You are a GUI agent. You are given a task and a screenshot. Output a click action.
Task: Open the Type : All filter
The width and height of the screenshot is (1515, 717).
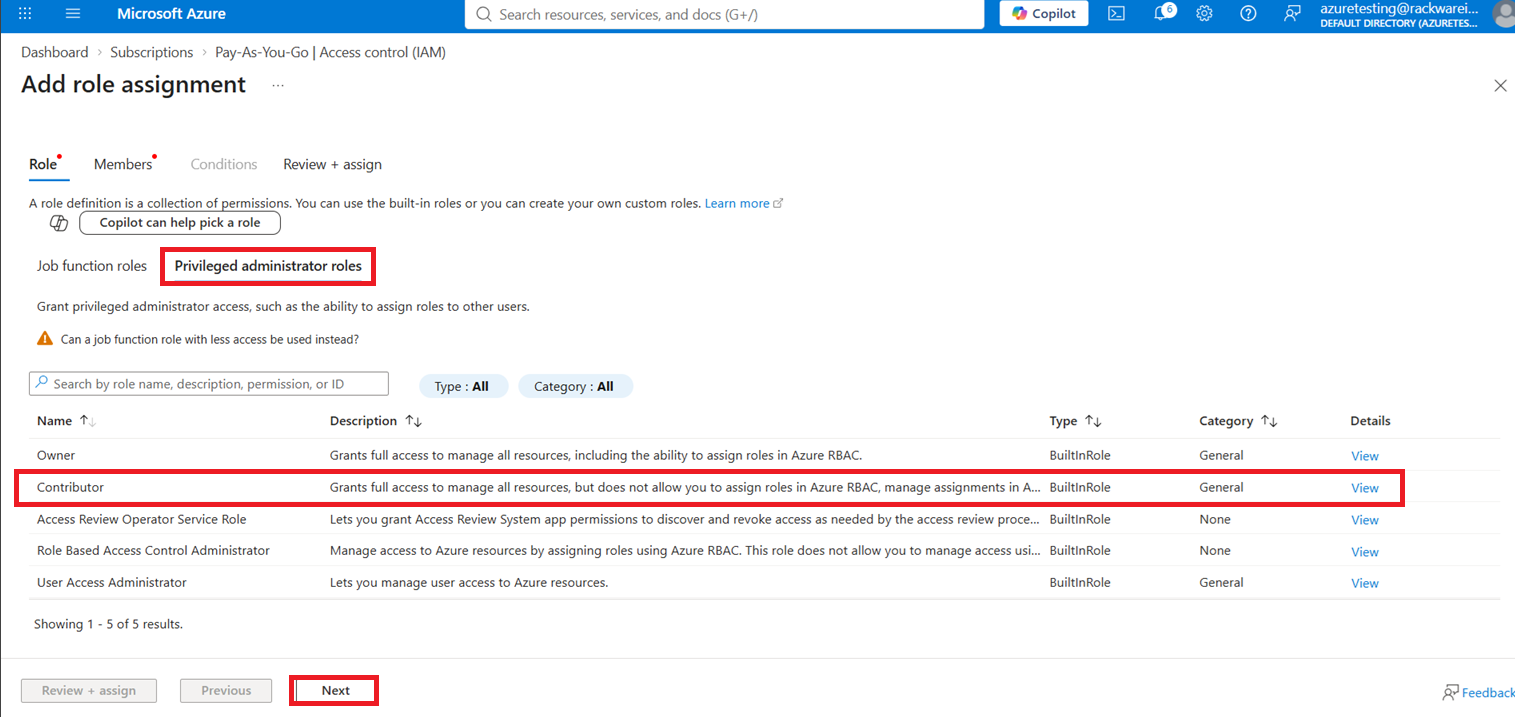pos(464,386)
